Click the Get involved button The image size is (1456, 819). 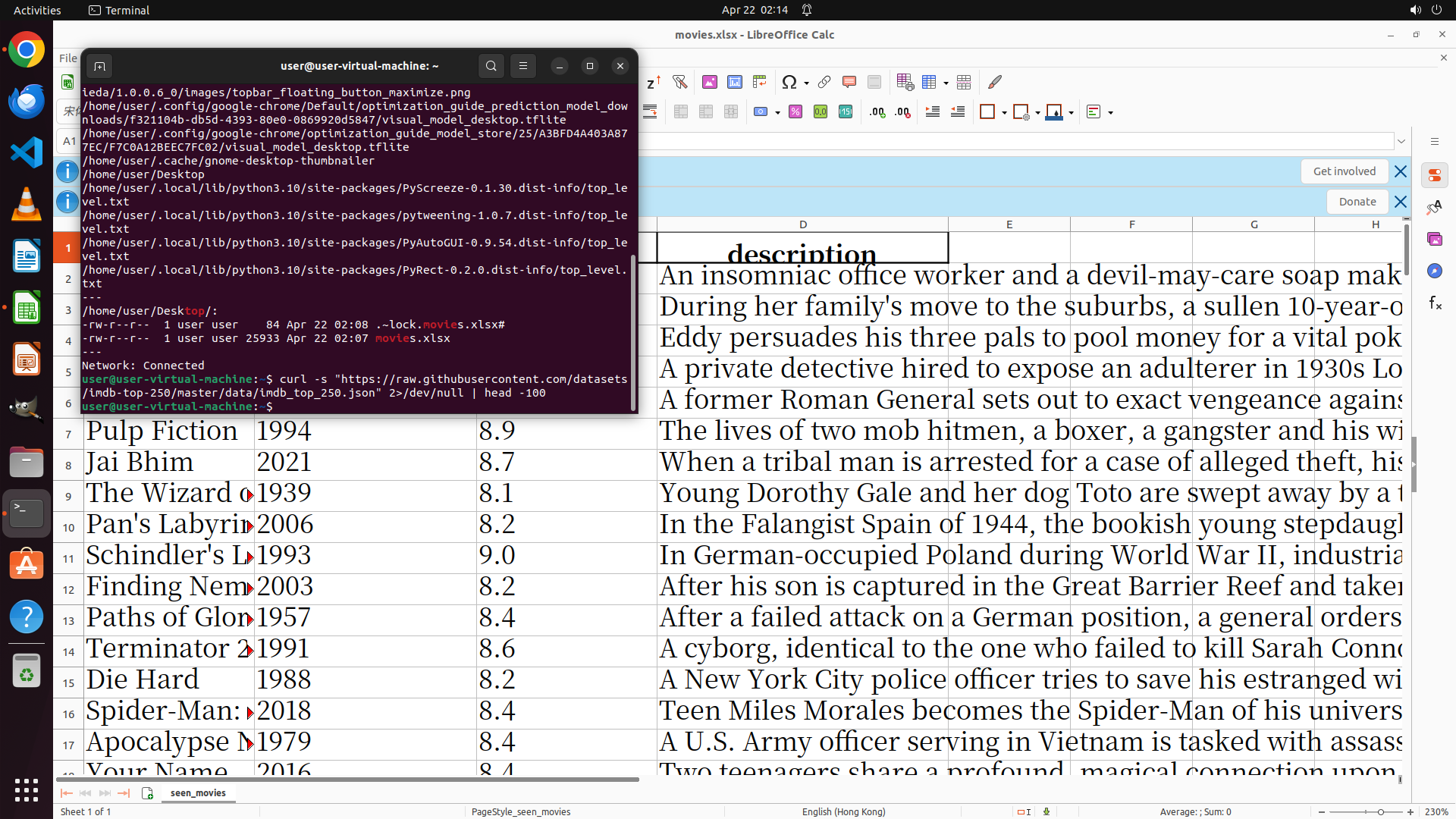(x=1344, y=171)
